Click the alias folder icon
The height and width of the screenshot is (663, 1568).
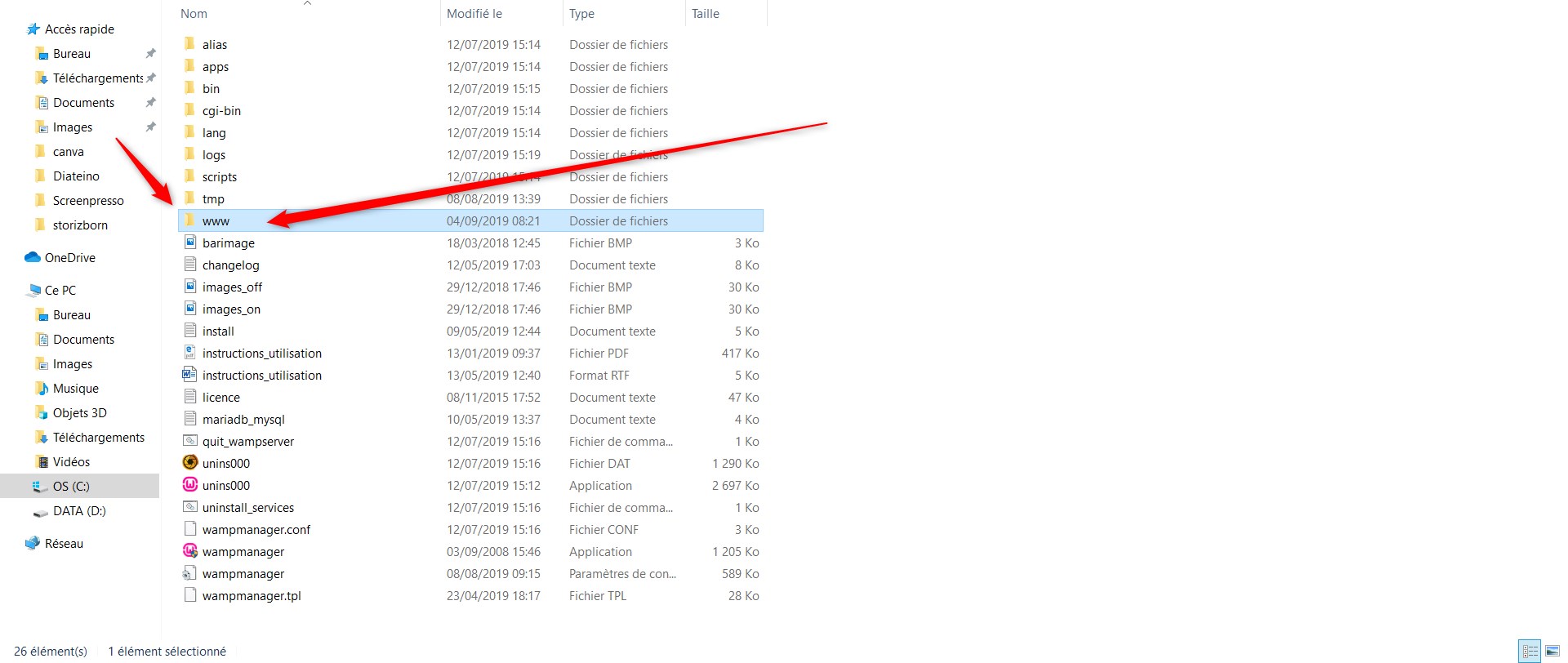(x=189, y=44)
